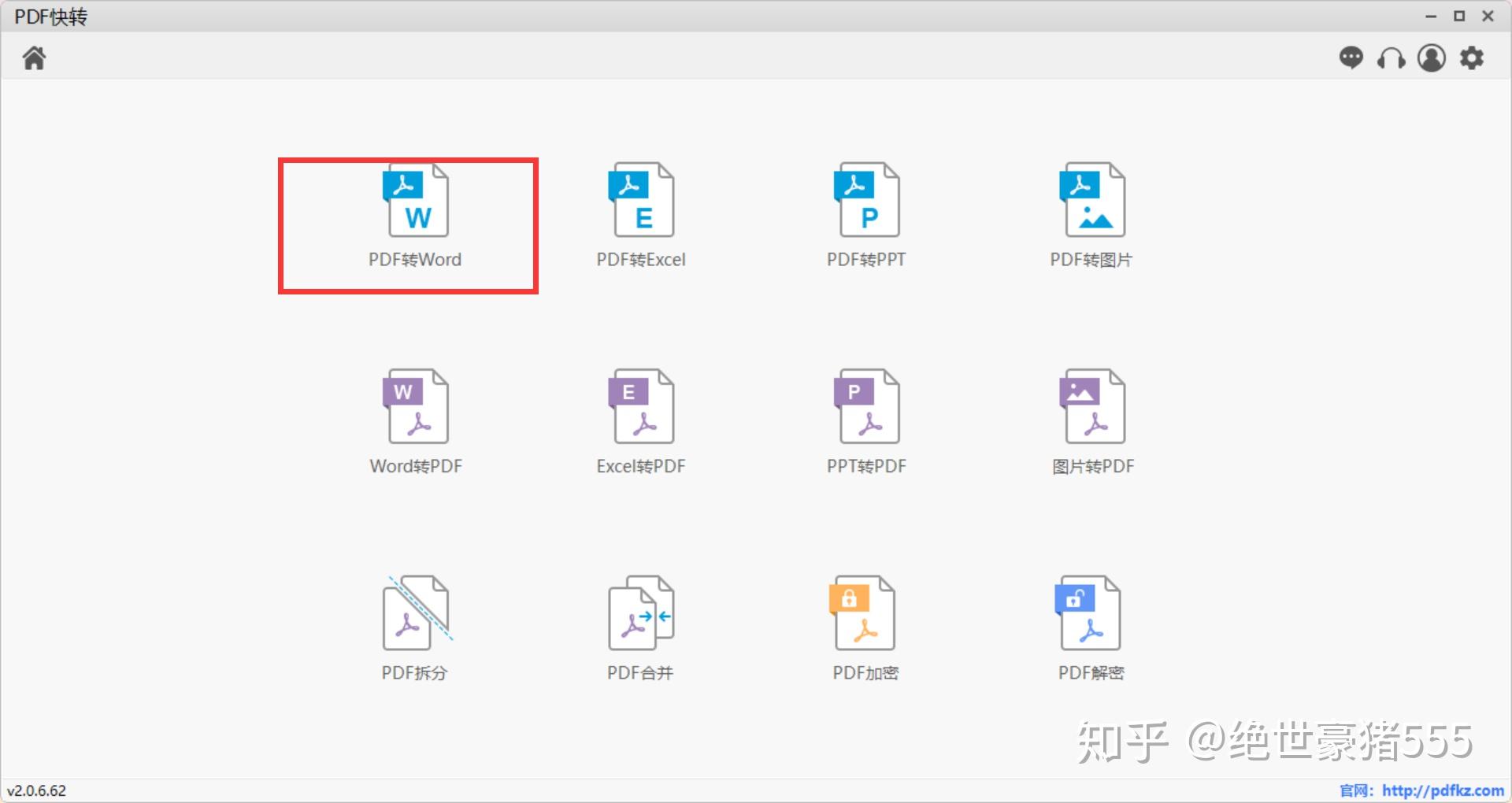This screenshot has height=803, width=1512.
Task: Open the PDF转Excel converter icon
Action: (641, 200)
